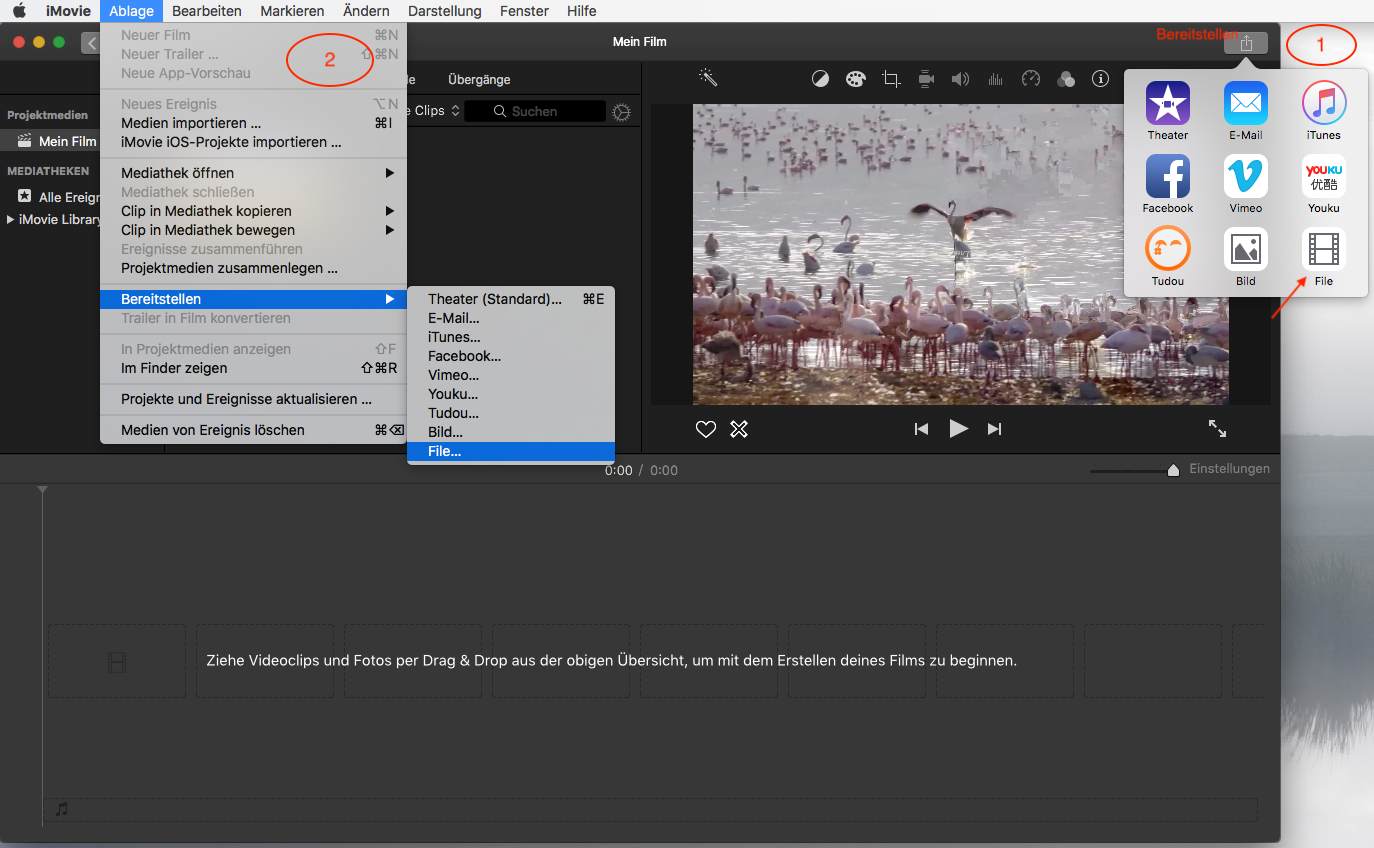1374x848 pixels.
Task: Enter fullscreen playback with the arrows icon
Action: click(x=1217, y=428)
